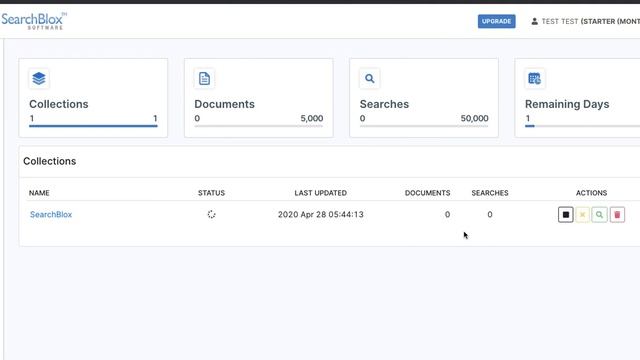The height and width of the screenshot is (360, 640).
Task: Click the Documents usage progress bar
Action: [258, 126]
